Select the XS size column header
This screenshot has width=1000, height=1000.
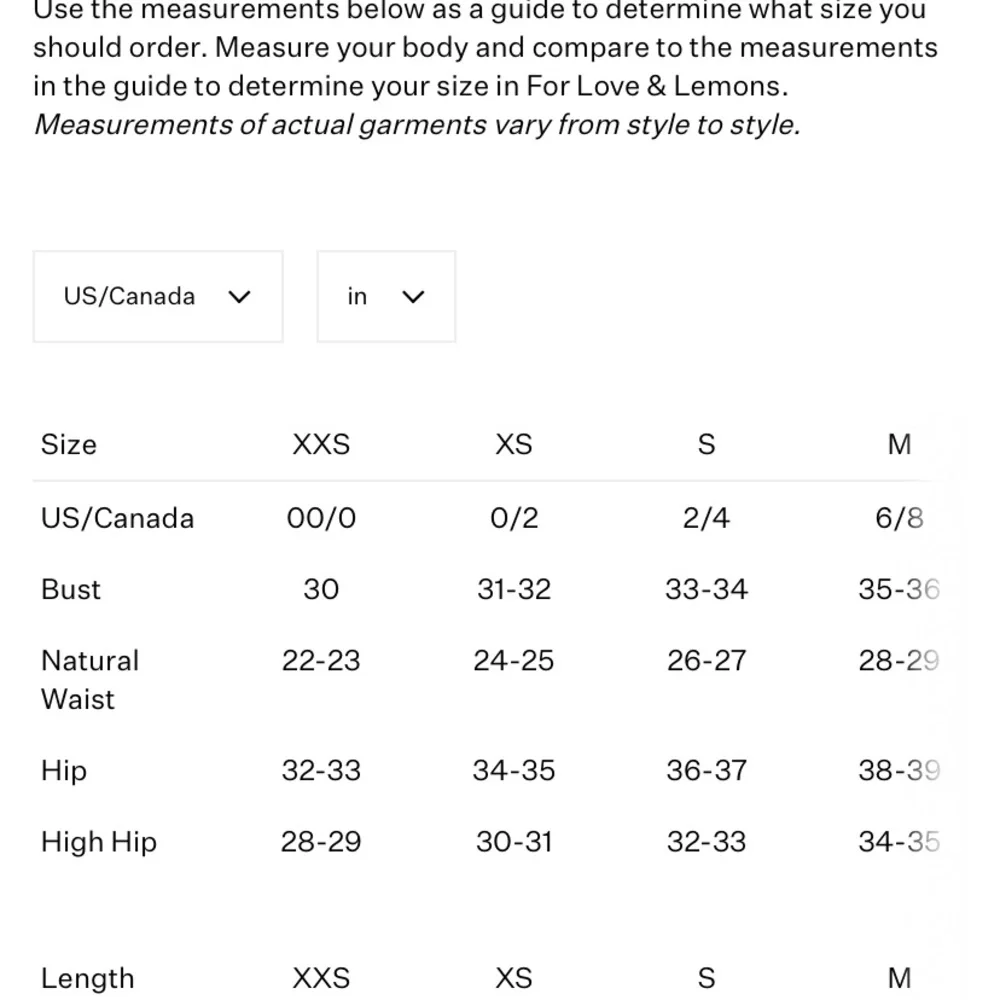513,445
